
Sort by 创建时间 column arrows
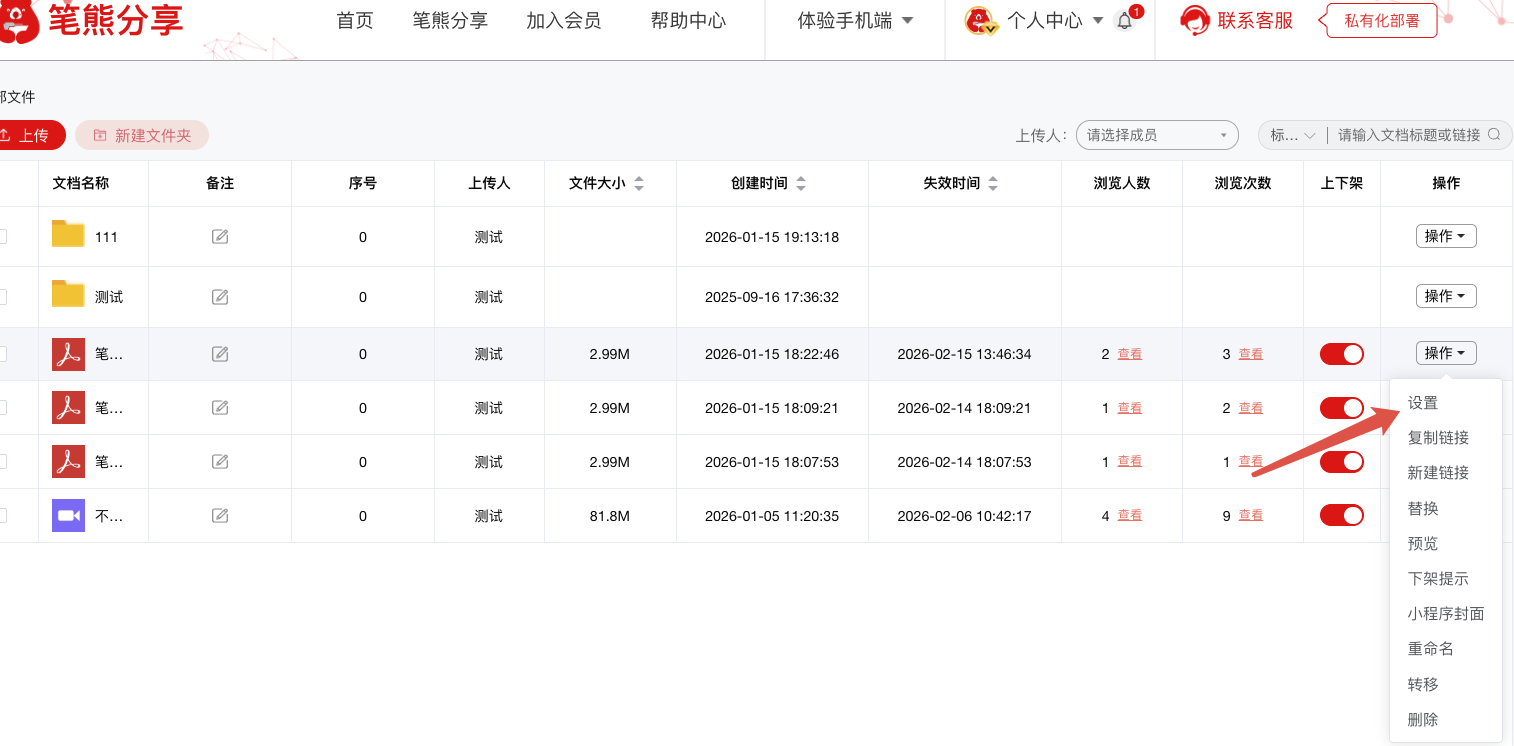800,184
